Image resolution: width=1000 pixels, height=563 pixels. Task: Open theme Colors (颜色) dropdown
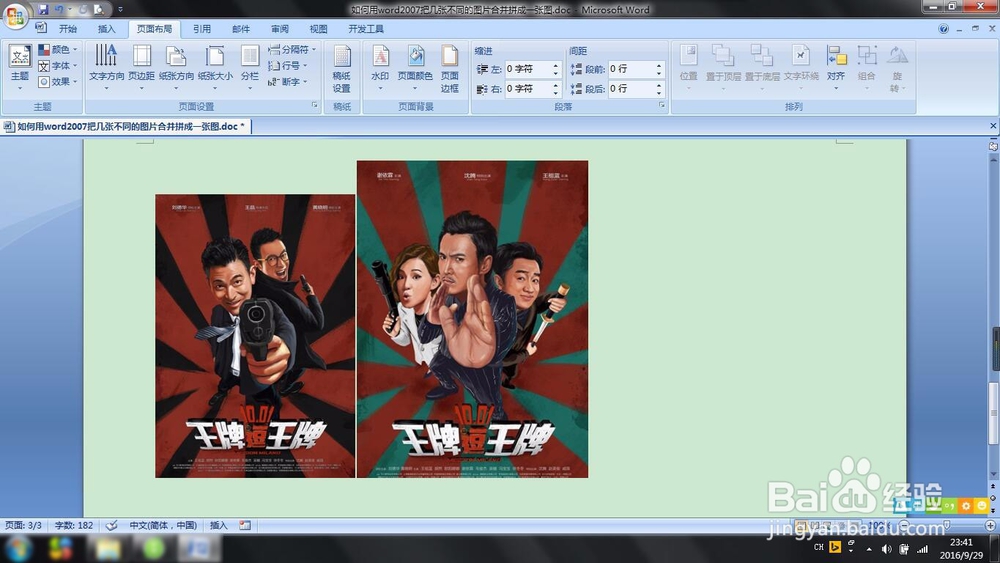coord(57,50)
